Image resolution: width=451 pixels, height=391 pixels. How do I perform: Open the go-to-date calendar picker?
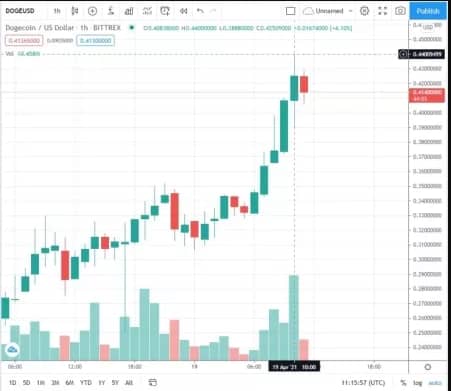(x=152, y=382)
